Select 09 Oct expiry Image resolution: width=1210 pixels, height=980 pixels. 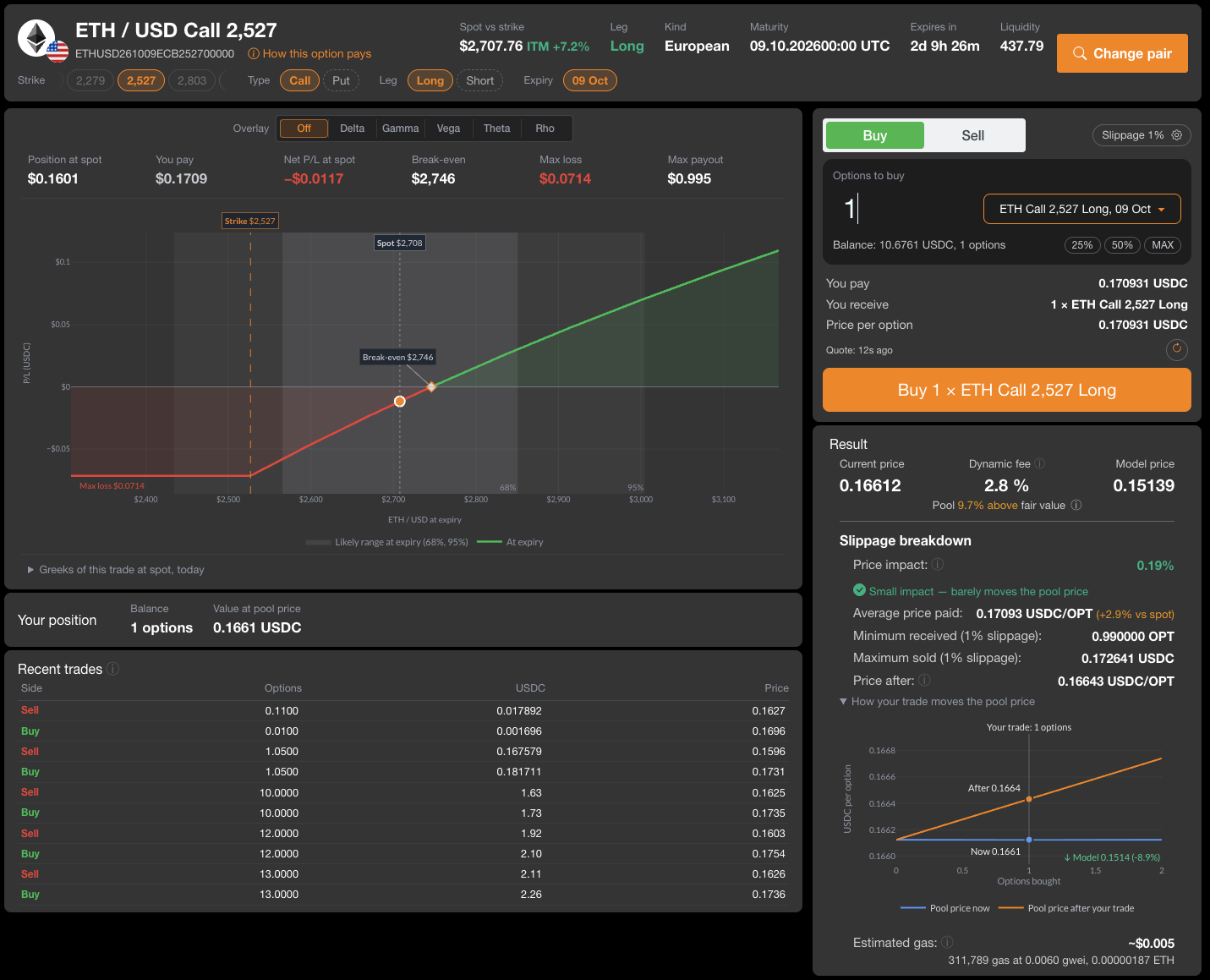click(590, 80)
